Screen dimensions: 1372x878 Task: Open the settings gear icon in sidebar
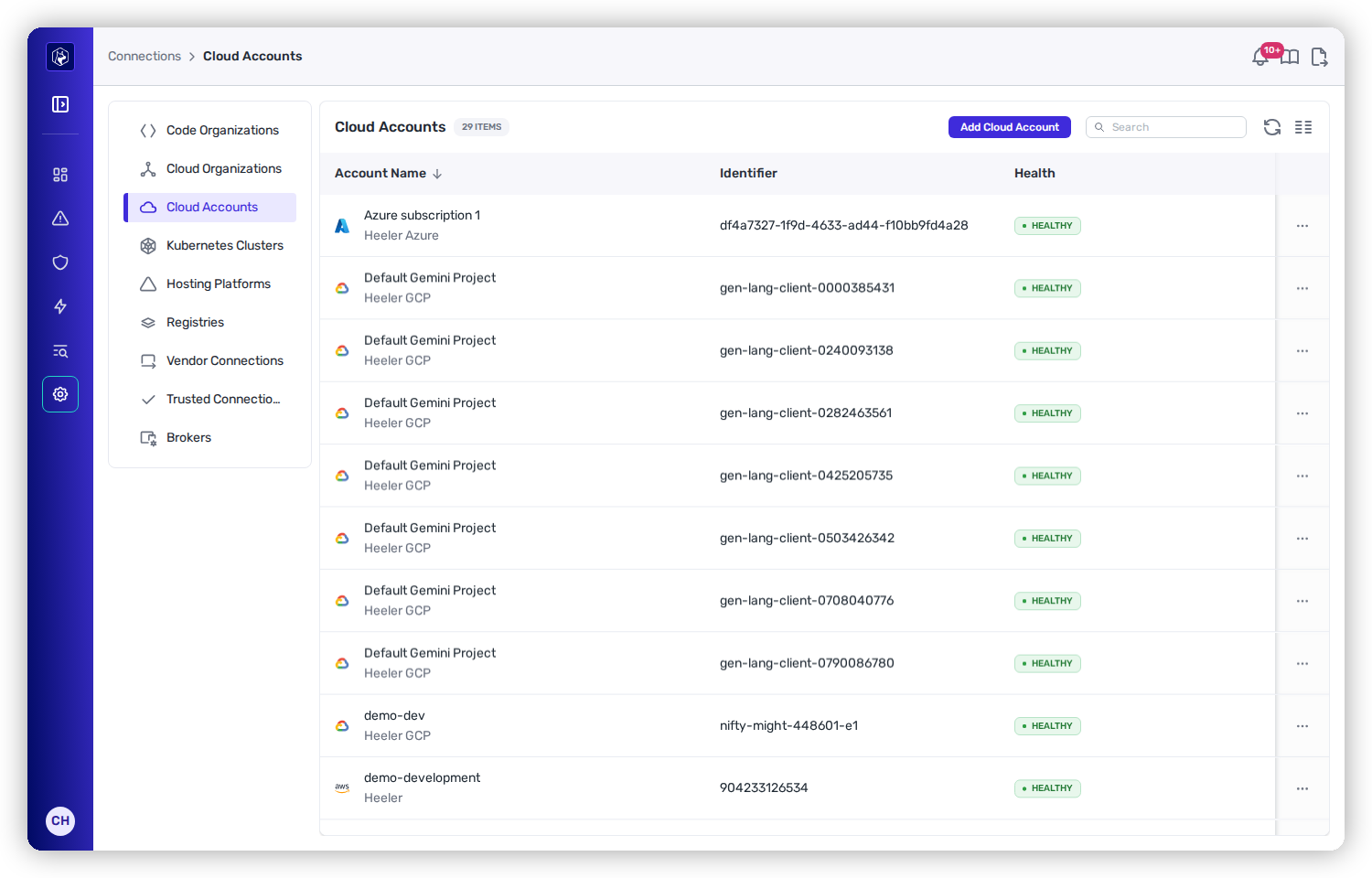60,394
